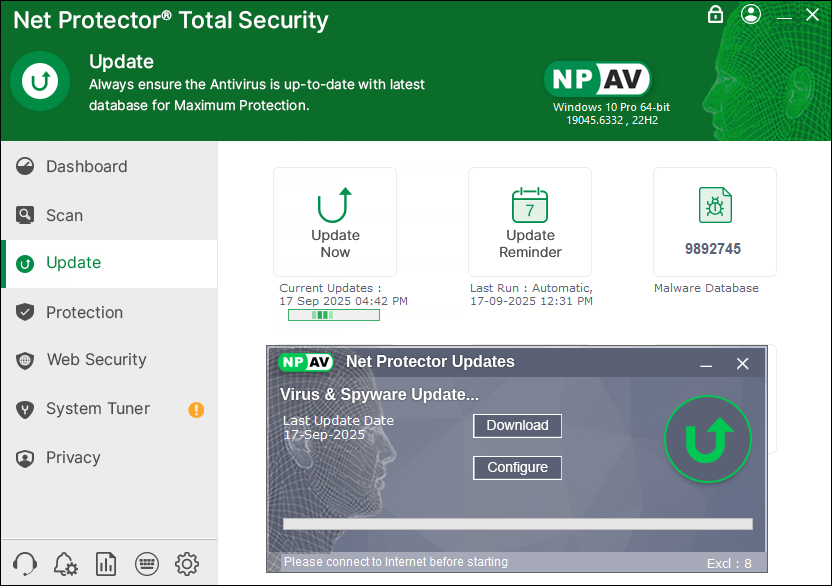The height and width of the screenshot is (587, 832).
Task: Click the update download progress bar
Action: click(x=517, y=523)
